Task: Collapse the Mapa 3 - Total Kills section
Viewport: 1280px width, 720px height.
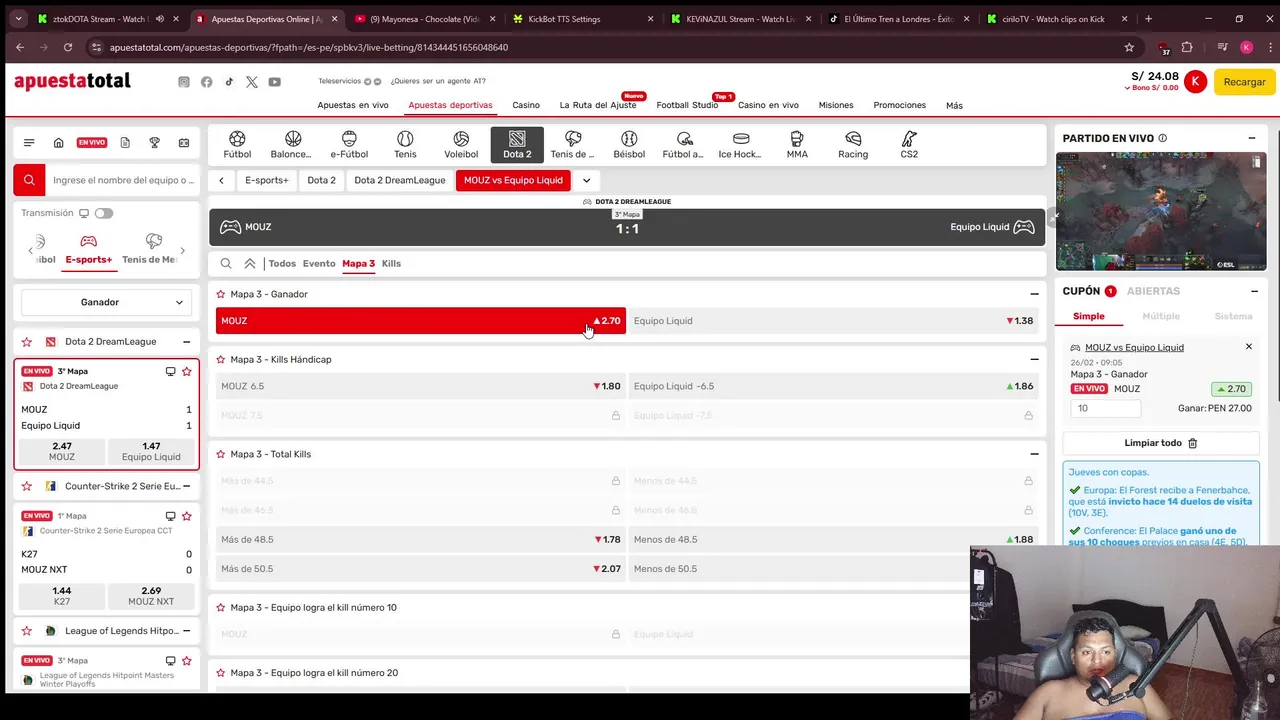Action: (1034, 454)
